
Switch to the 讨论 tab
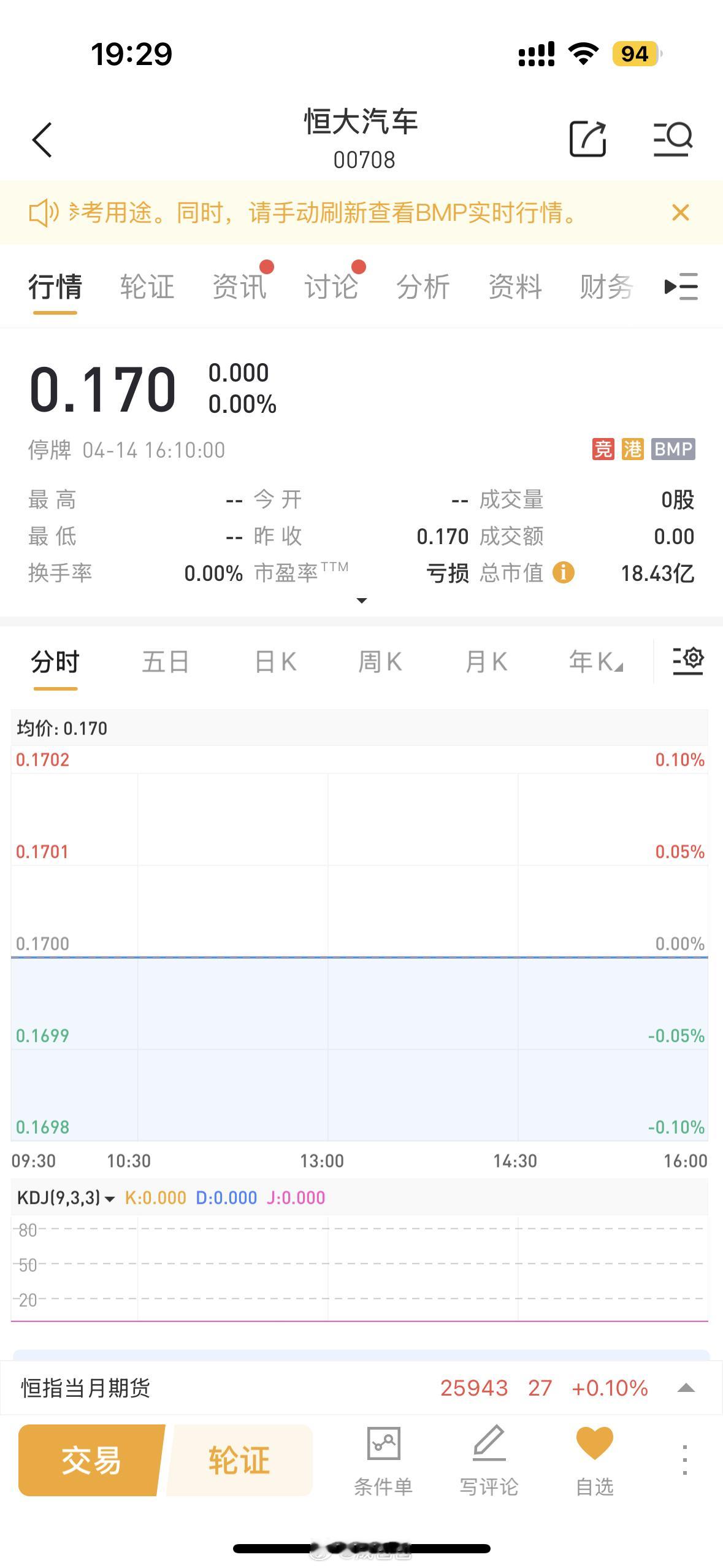(x=332, y=286)
